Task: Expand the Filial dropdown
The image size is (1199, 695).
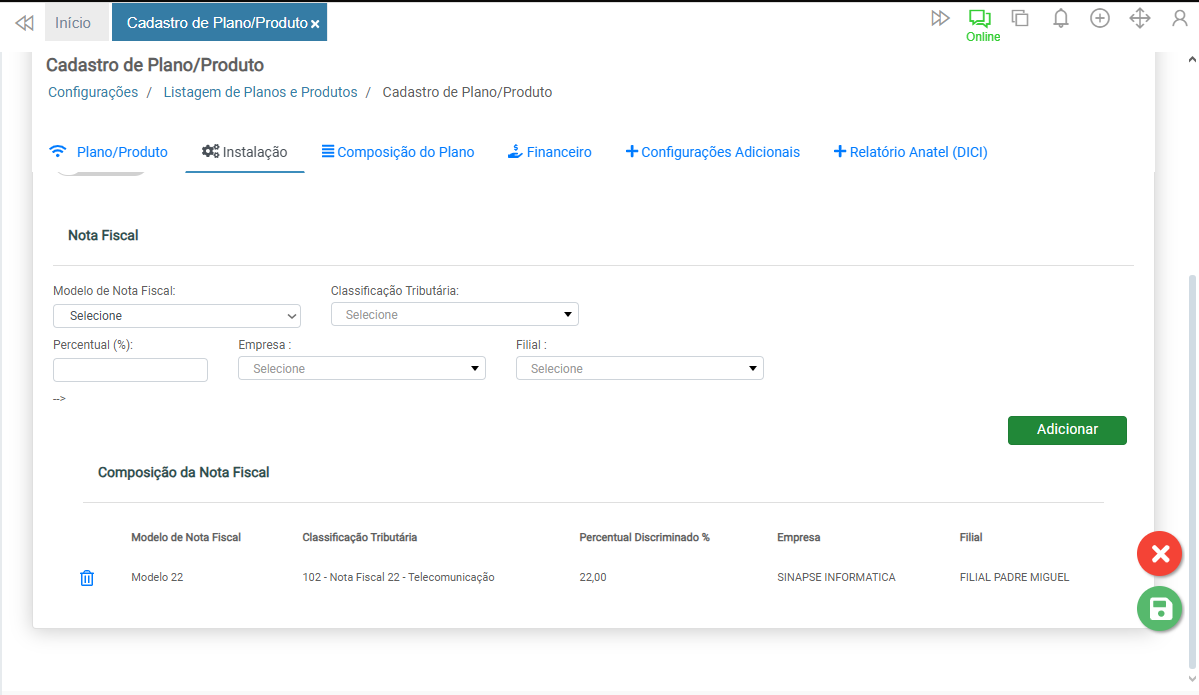Action: 639,369
